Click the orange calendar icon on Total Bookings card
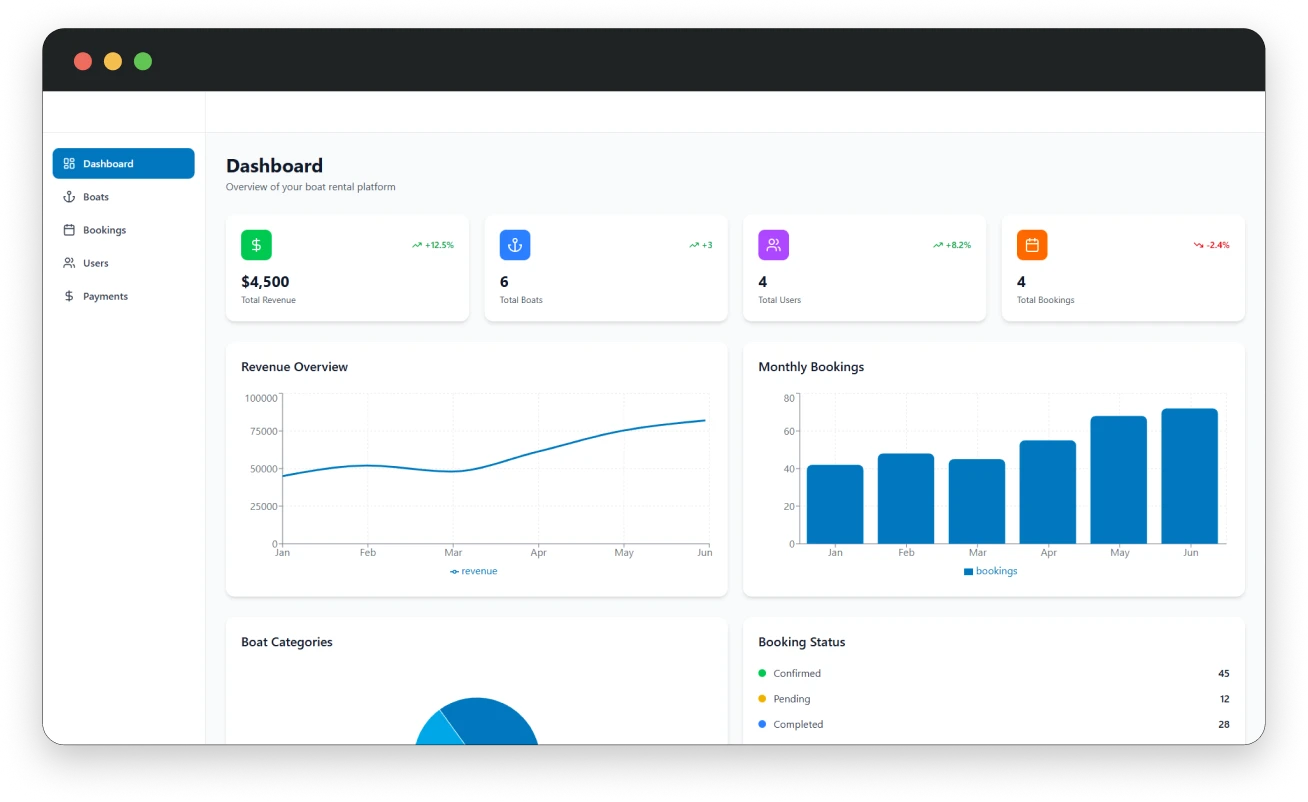 coord(1032,244)
